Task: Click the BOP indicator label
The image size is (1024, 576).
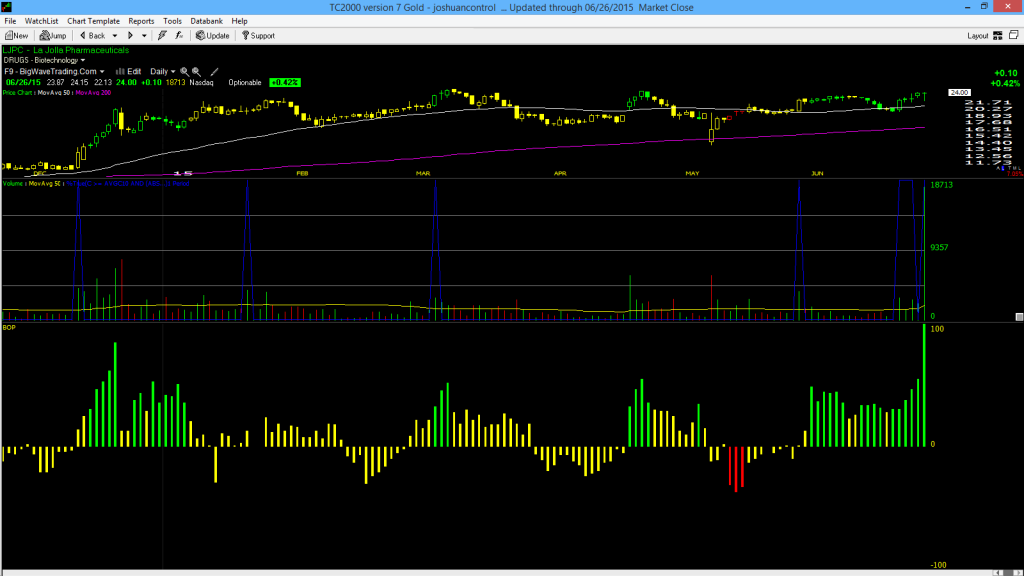Action: (x=9, y=327)
